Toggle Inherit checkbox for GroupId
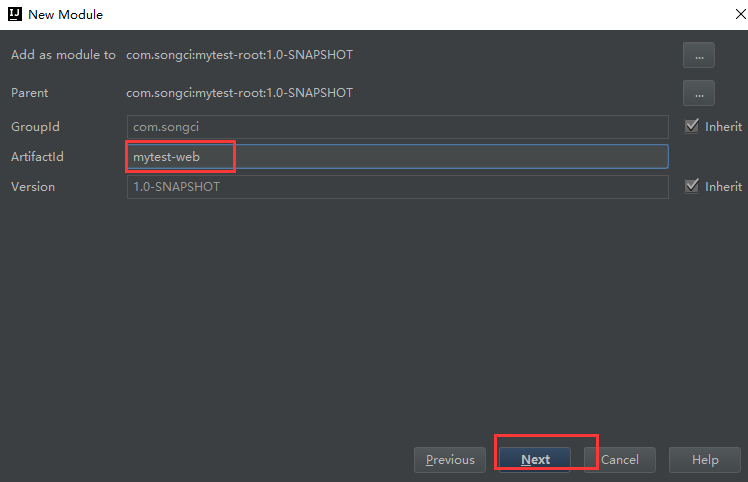Screen dimensions: 748x482 click(x=692, y=126)
